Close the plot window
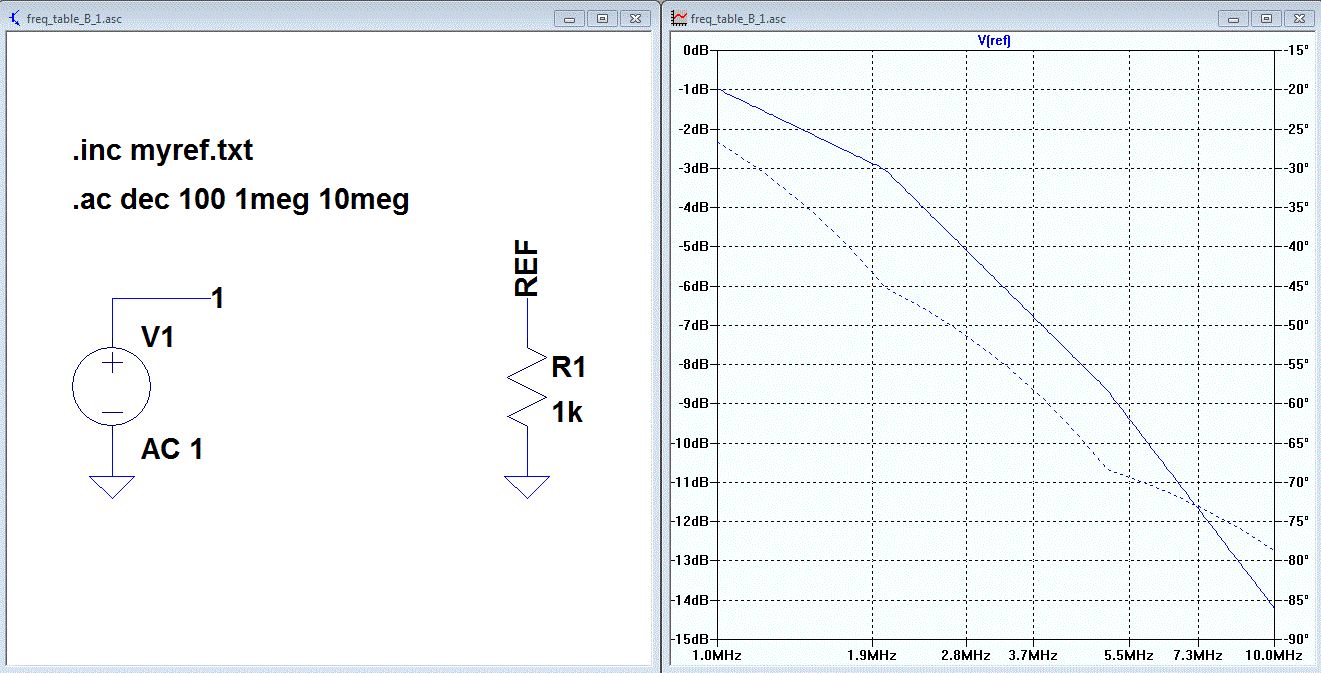 click(x=1299, y=18)
